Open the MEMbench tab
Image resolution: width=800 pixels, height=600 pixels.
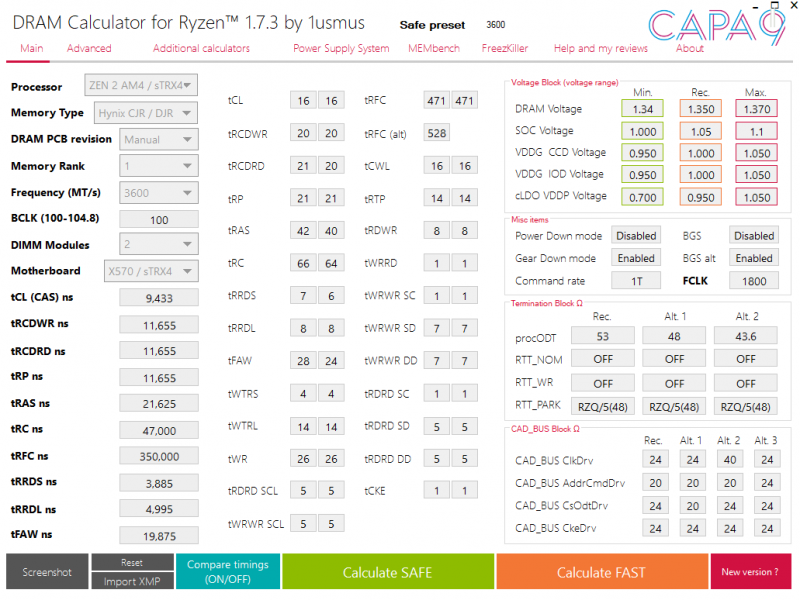click(x=434, y=48)
